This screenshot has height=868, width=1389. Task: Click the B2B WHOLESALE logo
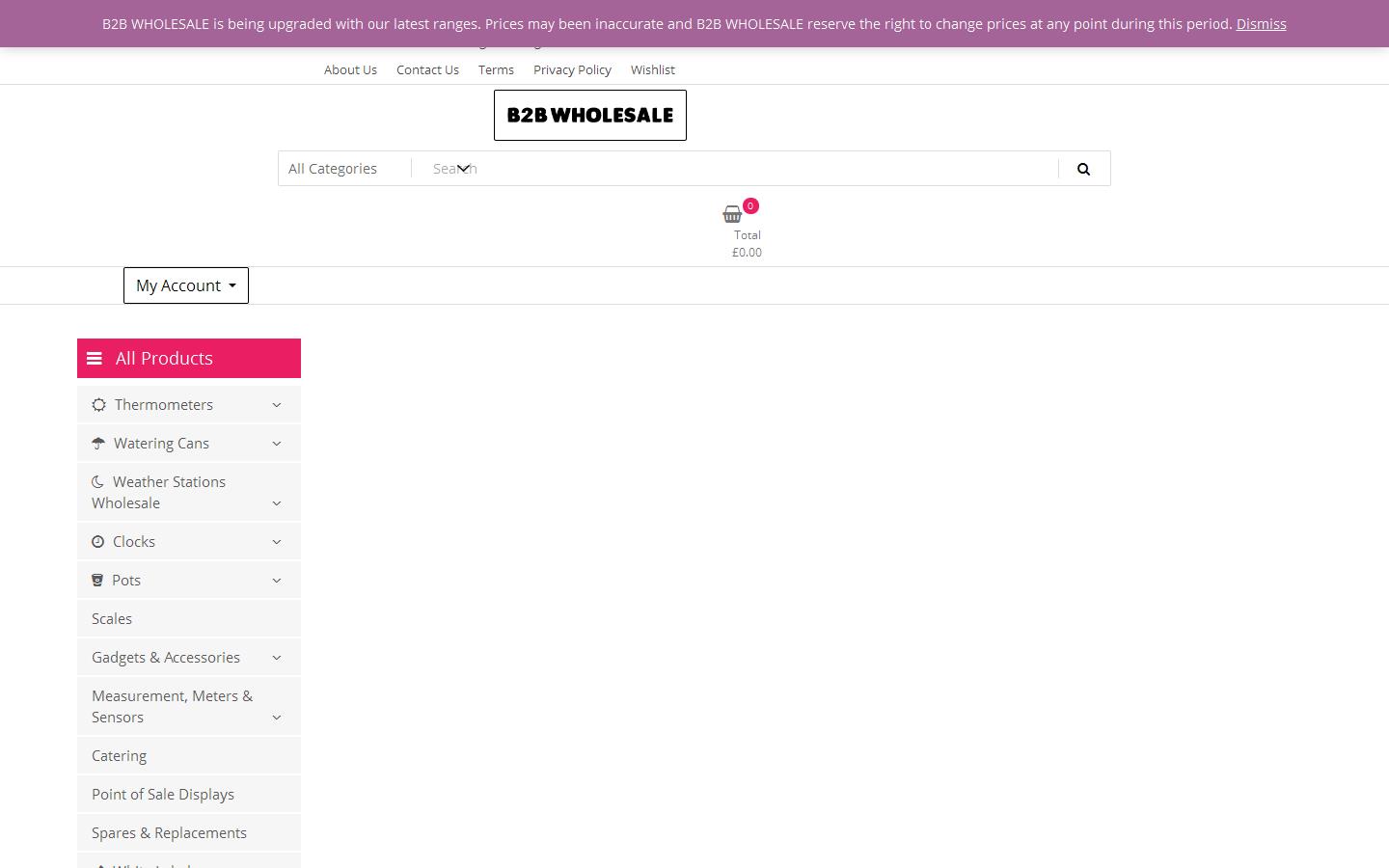[589, 115]
